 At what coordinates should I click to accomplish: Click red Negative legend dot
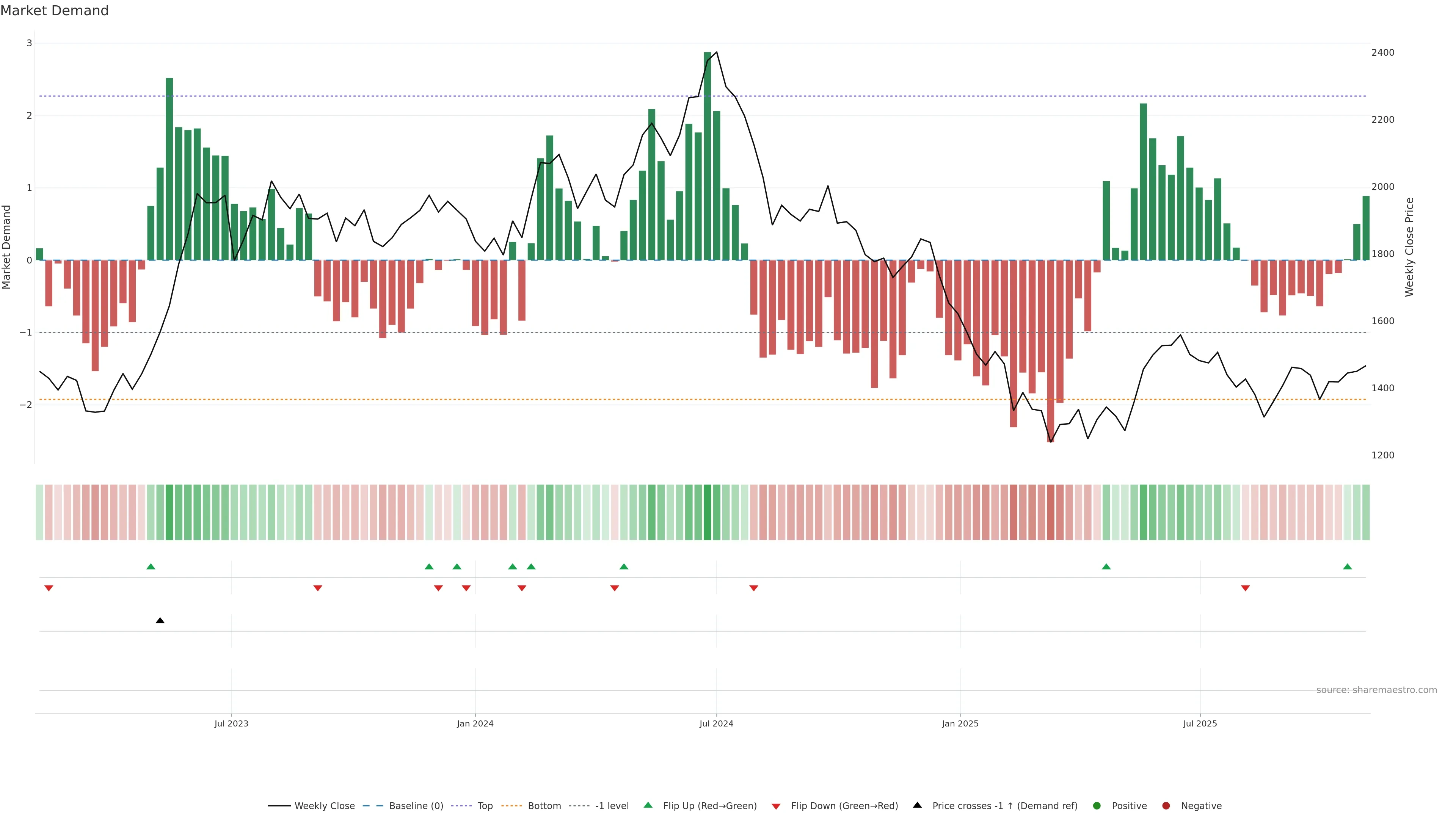1166,806
